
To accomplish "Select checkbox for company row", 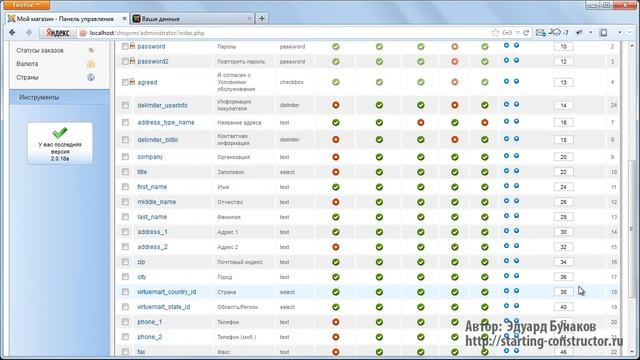I will click(125, 157).
